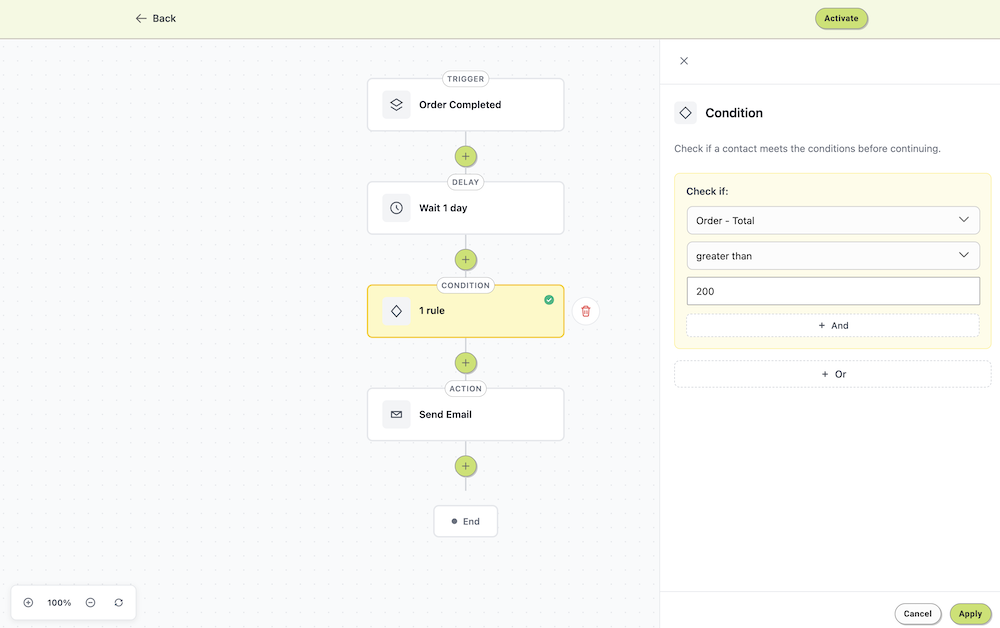Cancel the condition changes
This screenshot has width=1000, height=628.
[918, 614]
